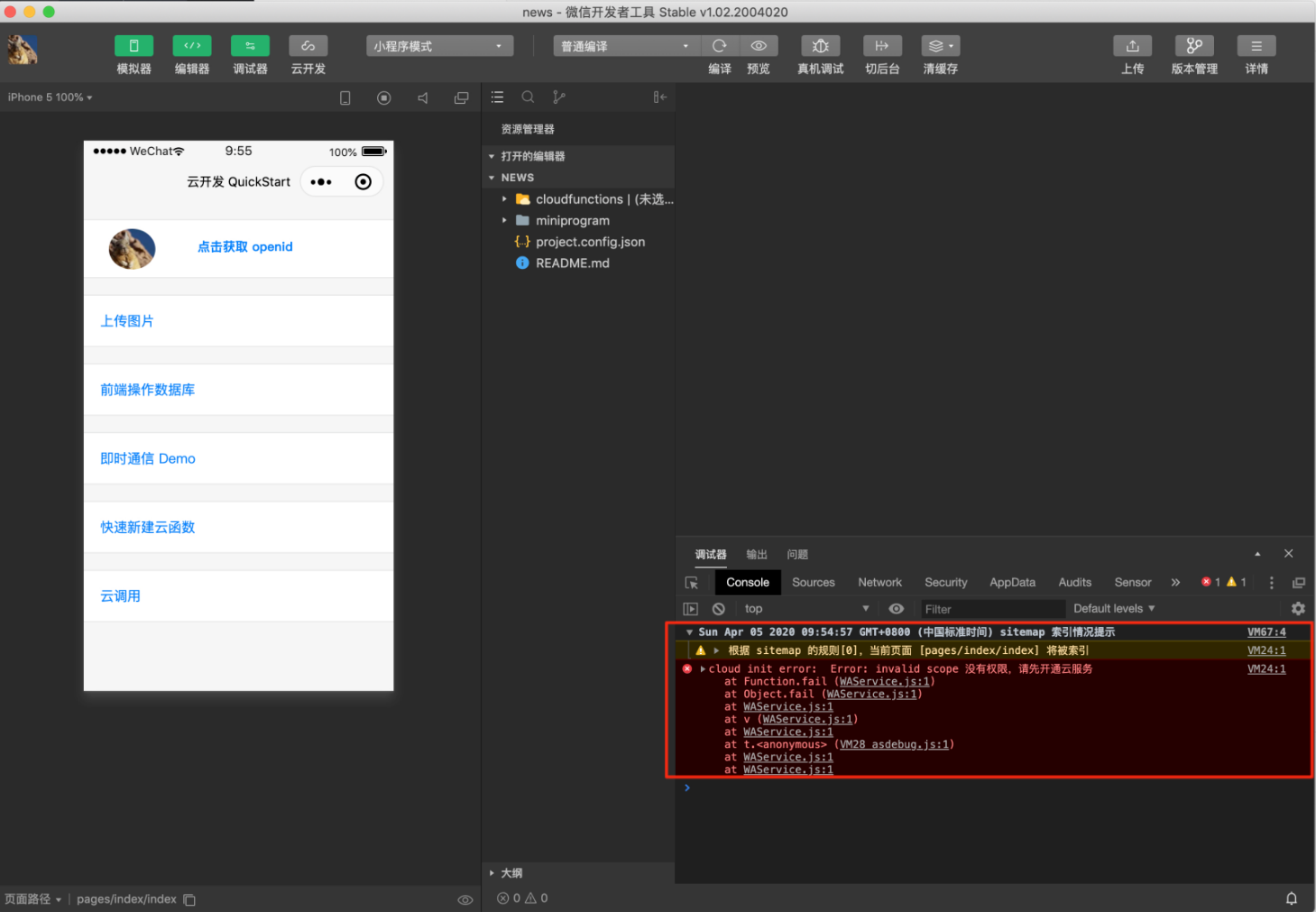The width and height of the screenshot is (1316, 912).
Task: Open version management (版本管理)
Action: [x=1194, y=46]
